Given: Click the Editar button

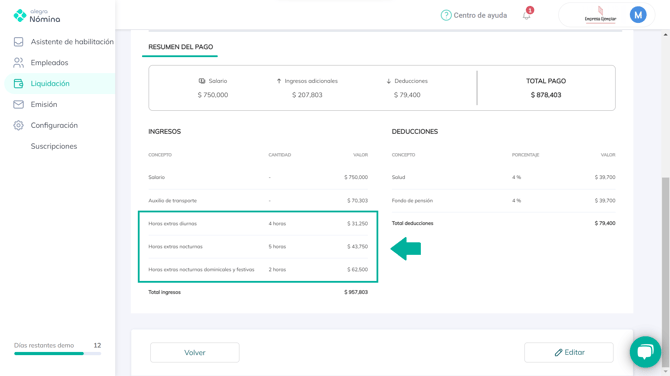Looking at the screenshot, I should tap(569, 352).
